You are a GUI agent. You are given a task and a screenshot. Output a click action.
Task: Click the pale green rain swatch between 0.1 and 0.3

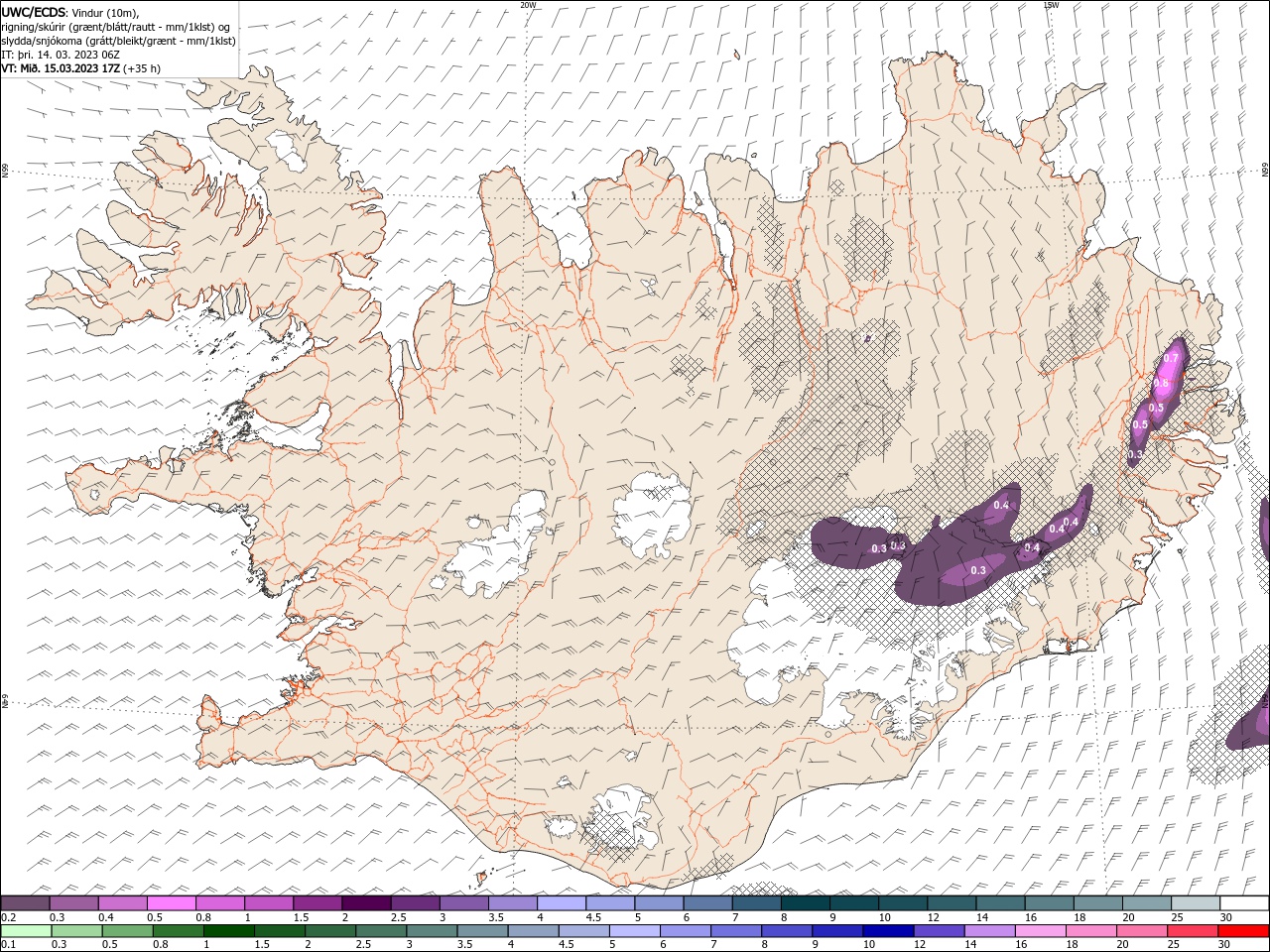click(x=26, y=931)
